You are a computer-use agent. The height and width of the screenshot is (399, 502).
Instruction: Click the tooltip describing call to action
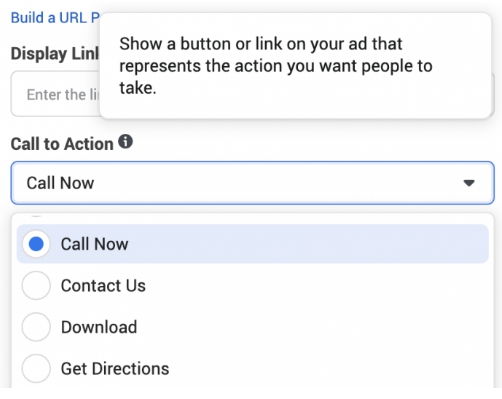[295, 66]
